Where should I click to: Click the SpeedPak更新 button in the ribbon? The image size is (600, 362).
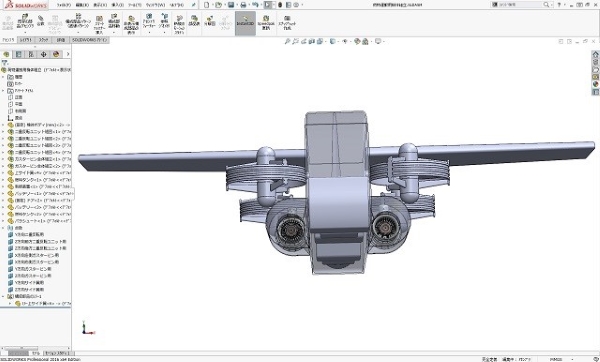[x=266, y=23]
